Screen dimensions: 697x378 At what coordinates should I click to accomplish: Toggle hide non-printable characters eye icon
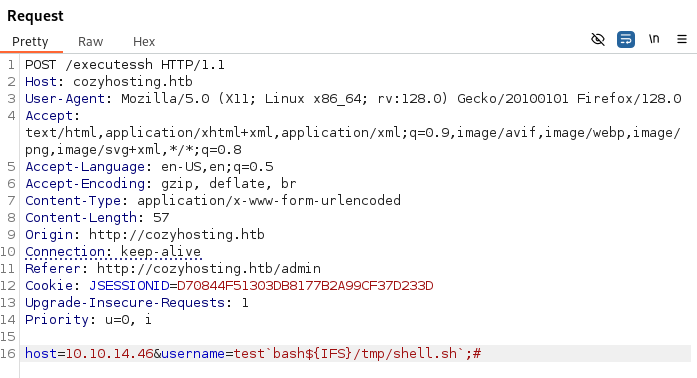point(598,40)
